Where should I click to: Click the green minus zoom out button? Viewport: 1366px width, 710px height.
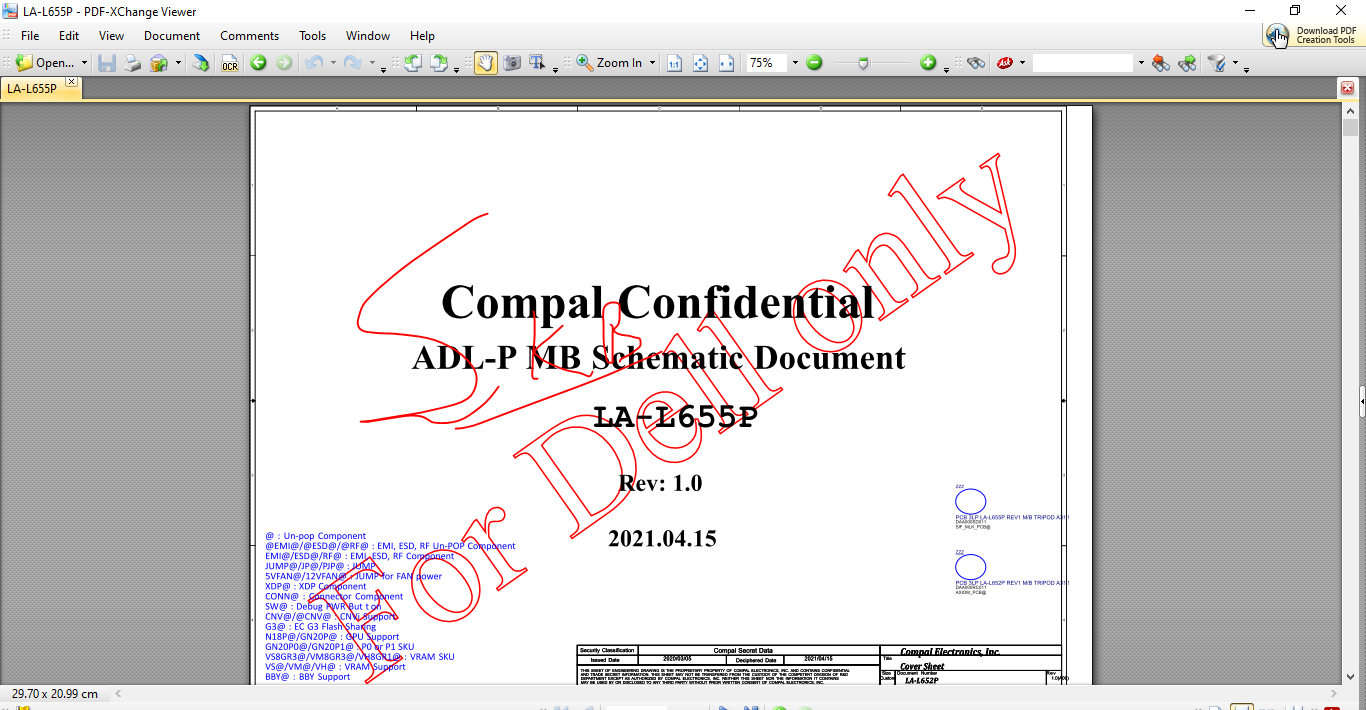click(814, 63)
